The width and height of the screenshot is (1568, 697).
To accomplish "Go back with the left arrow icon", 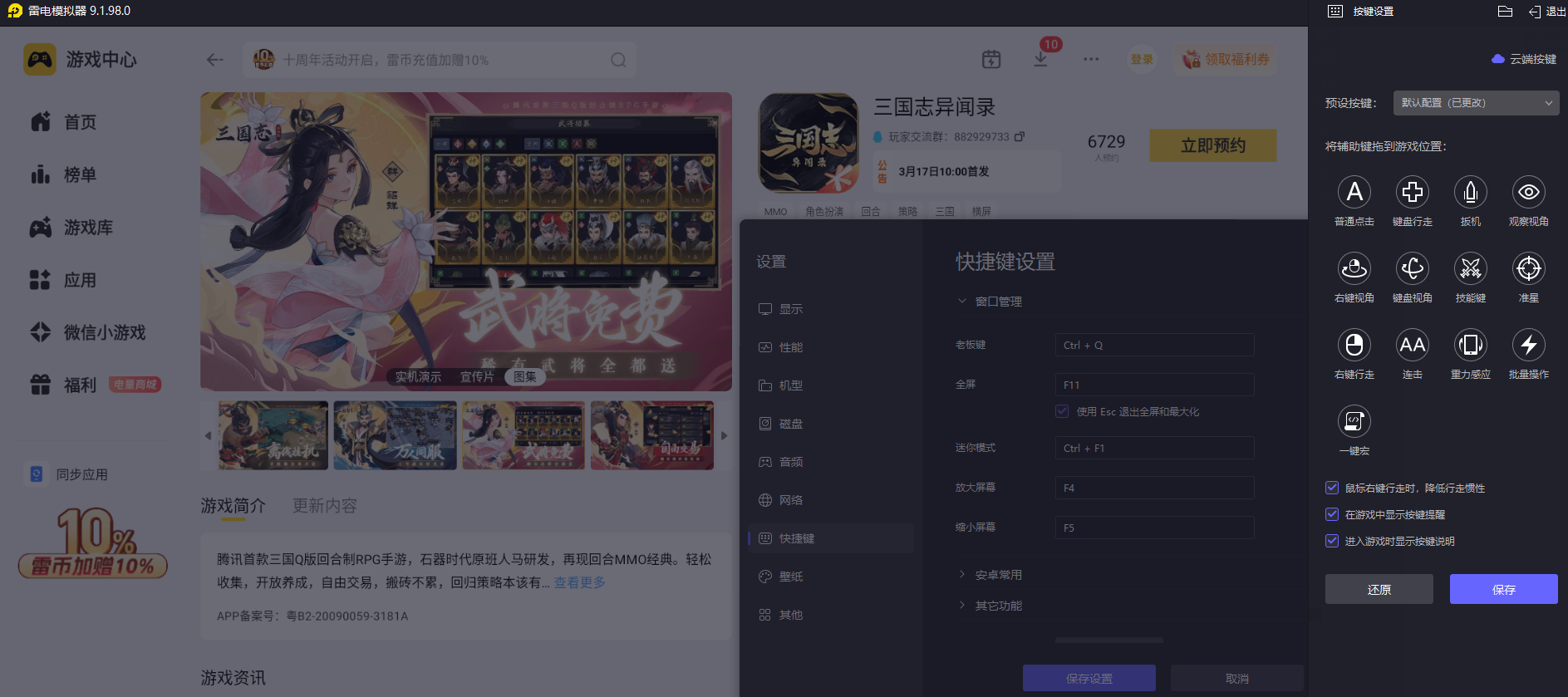I will (x=215, y=60).
